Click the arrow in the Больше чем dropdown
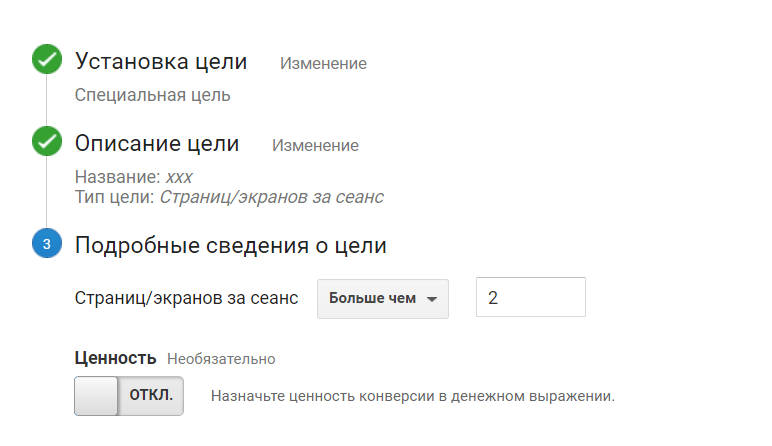772x446 pixels. [x=432, y=299]
